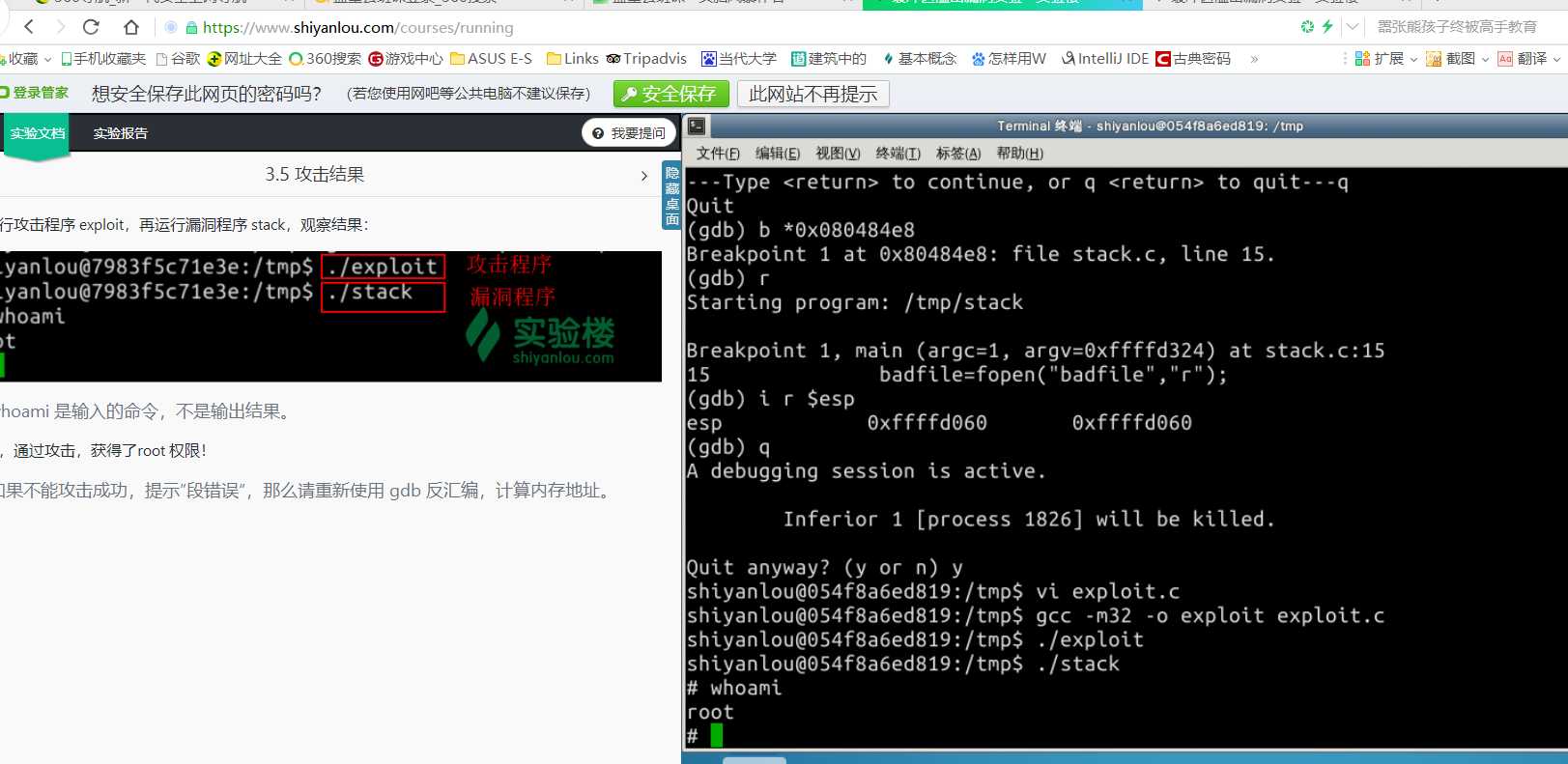Open the 翻译 translate dropdown
The image size is (1568, 764).
[1528, 59]
